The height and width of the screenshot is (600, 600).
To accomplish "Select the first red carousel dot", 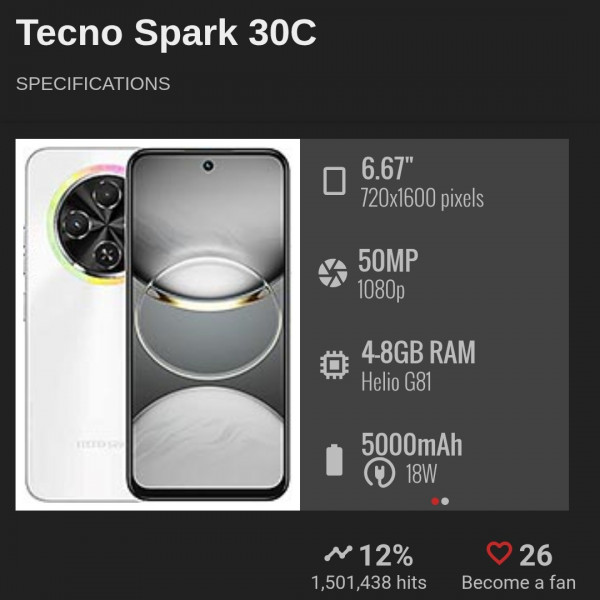I will (435, 501).
